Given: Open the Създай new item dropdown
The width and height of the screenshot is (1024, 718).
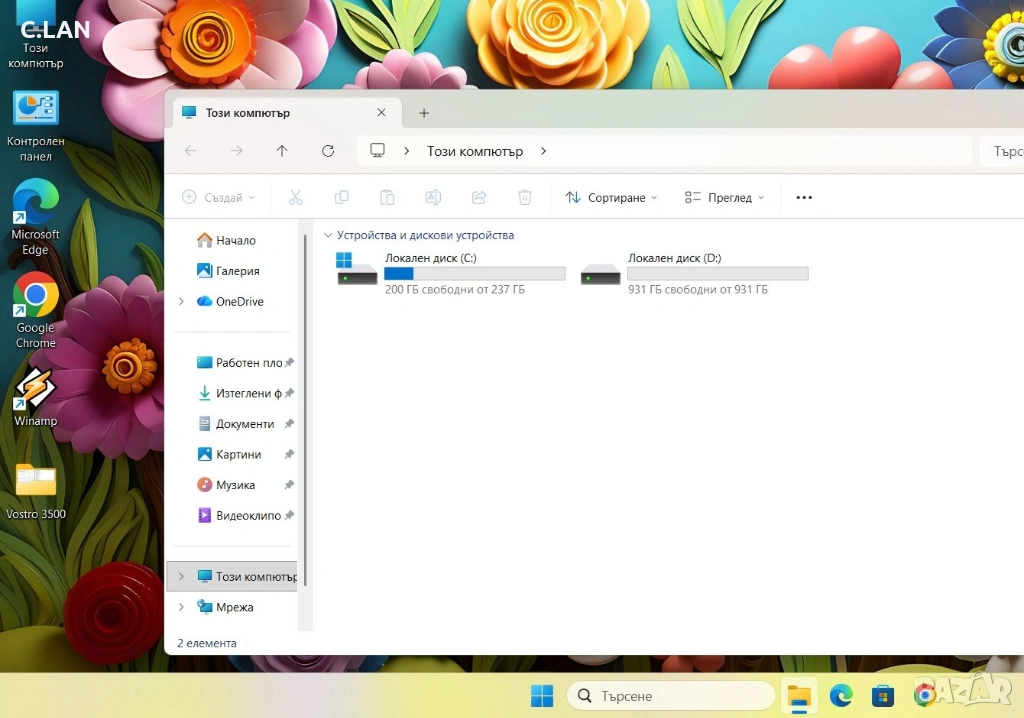Looking at the screenshot, I should [x=218, y=198].
